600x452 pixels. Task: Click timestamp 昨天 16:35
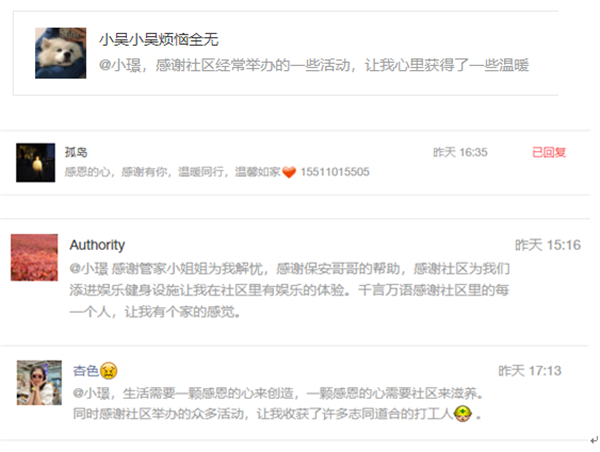[460, 152]
